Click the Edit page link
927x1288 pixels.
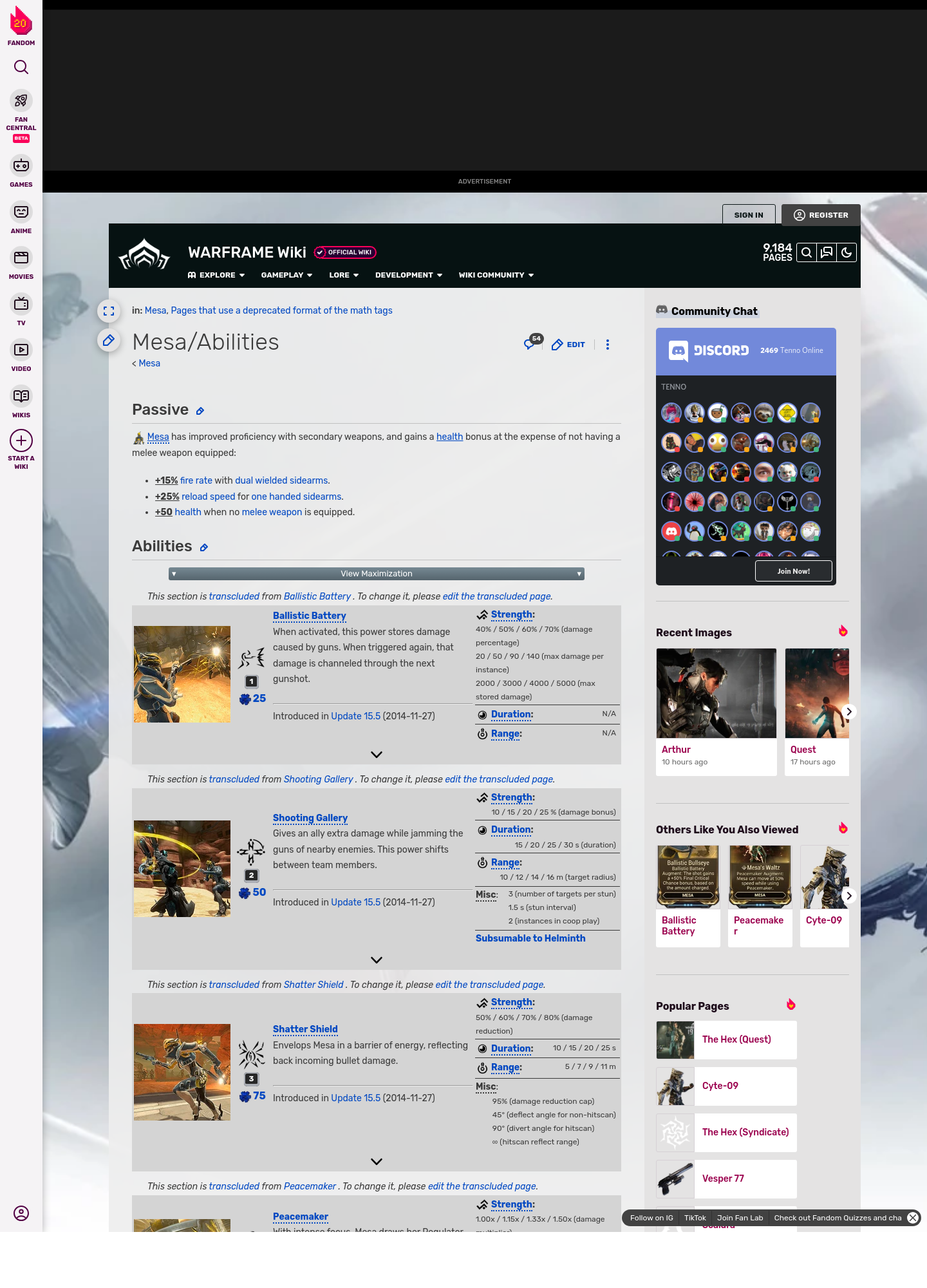click(x=568, y=345)
